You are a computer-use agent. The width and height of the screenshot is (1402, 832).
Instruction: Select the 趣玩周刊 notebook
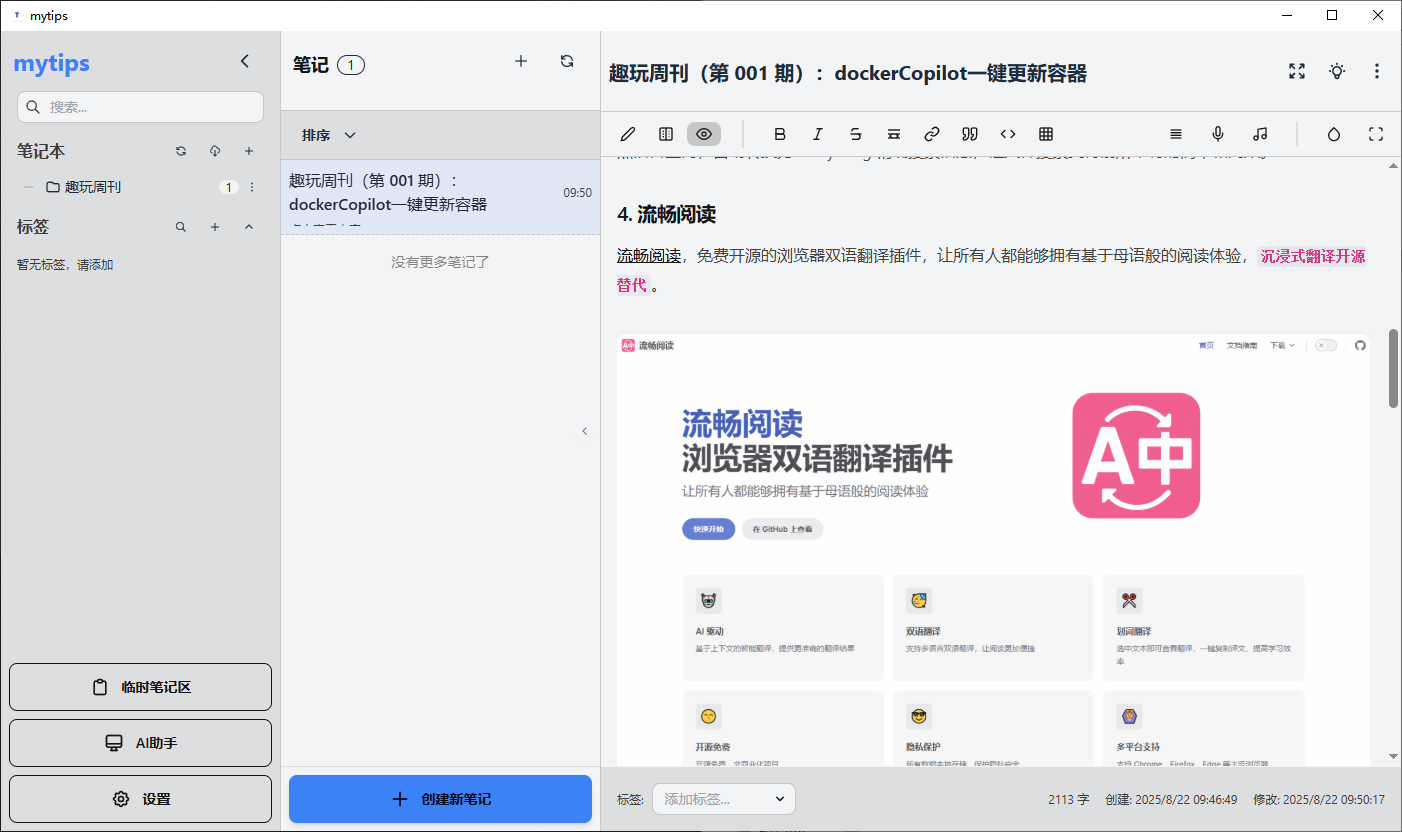(x=93, y=187)
